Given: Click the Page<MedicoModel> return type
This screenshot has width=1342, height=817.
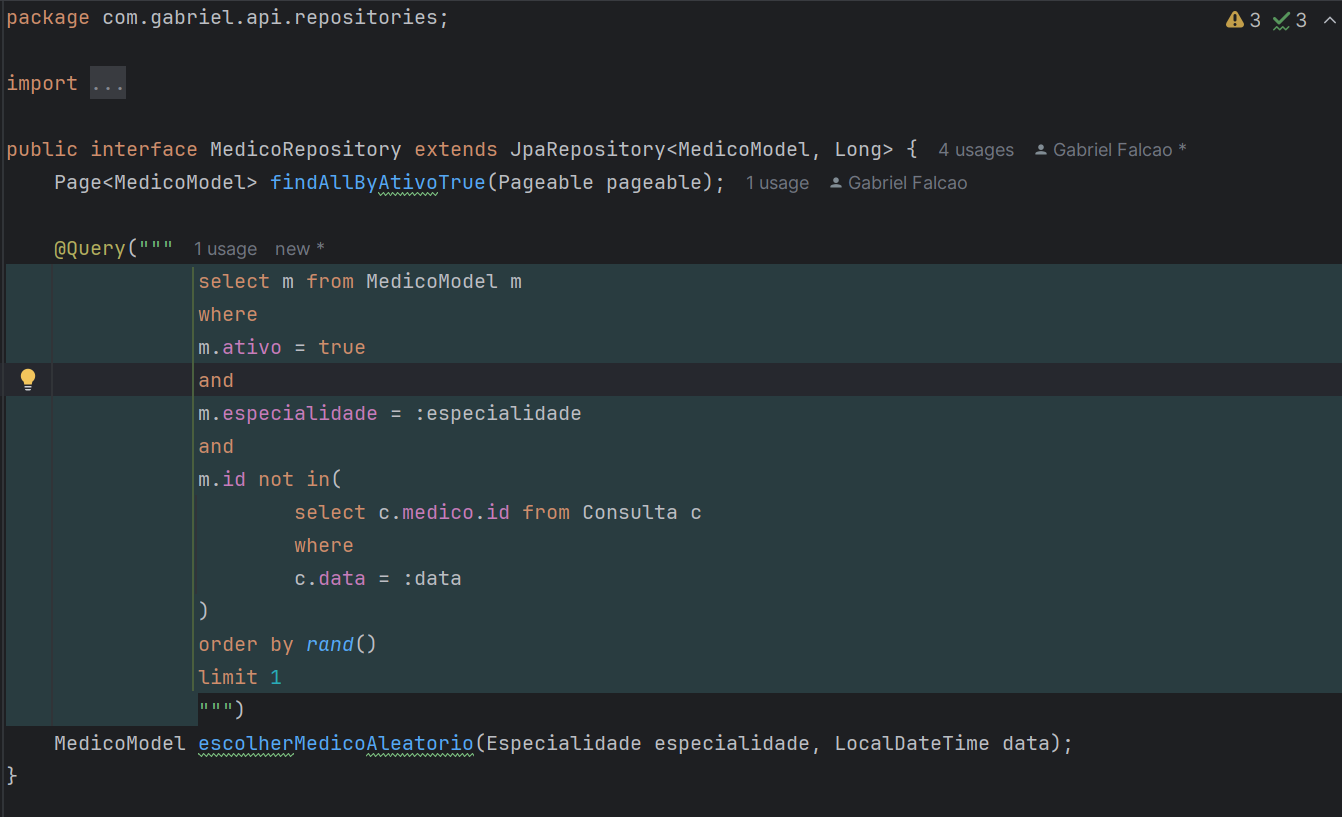Looking at the screenshot, I should (156, 183).
